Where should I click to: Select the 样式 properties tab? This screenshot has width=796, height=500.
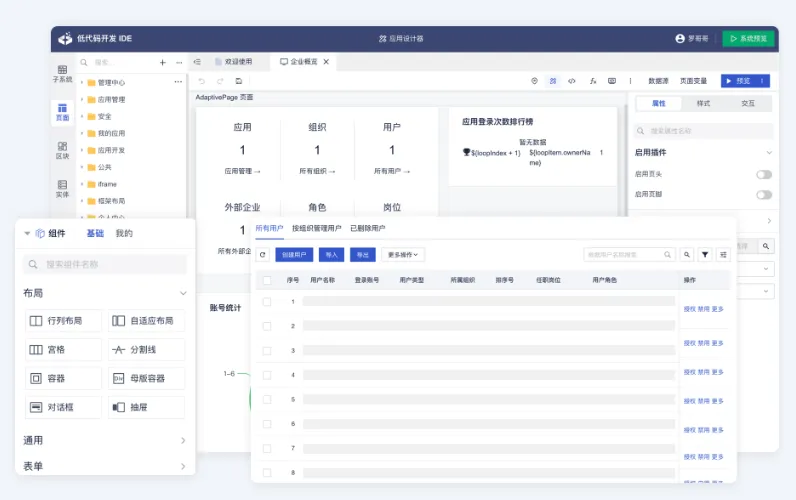coord(703,104)
